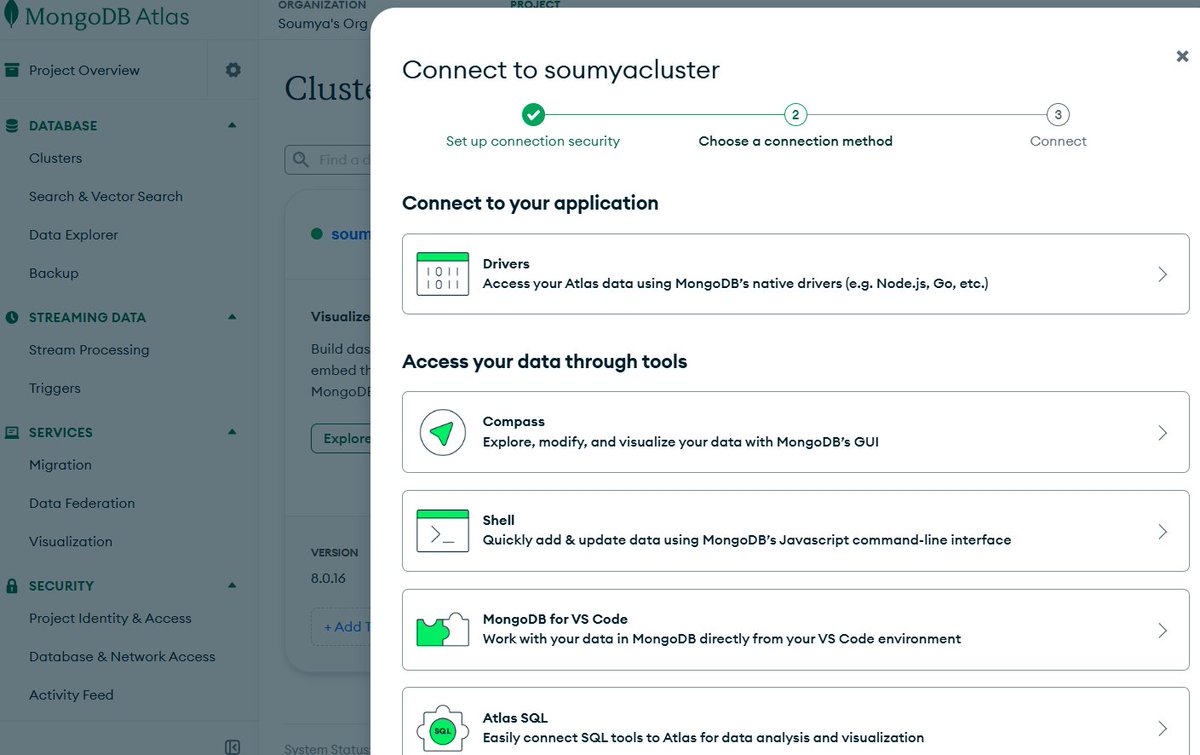Click step 2 circle indicator
This screenshot has width=1200, height=755.
pyautogui.click(x=795, y=115)
